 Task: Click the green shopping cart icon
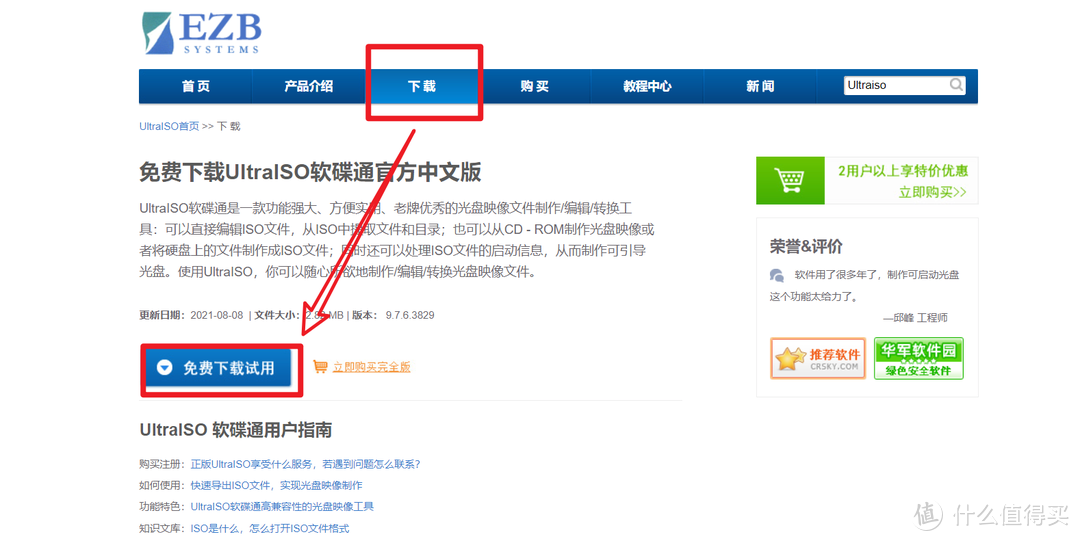point(789,181)
